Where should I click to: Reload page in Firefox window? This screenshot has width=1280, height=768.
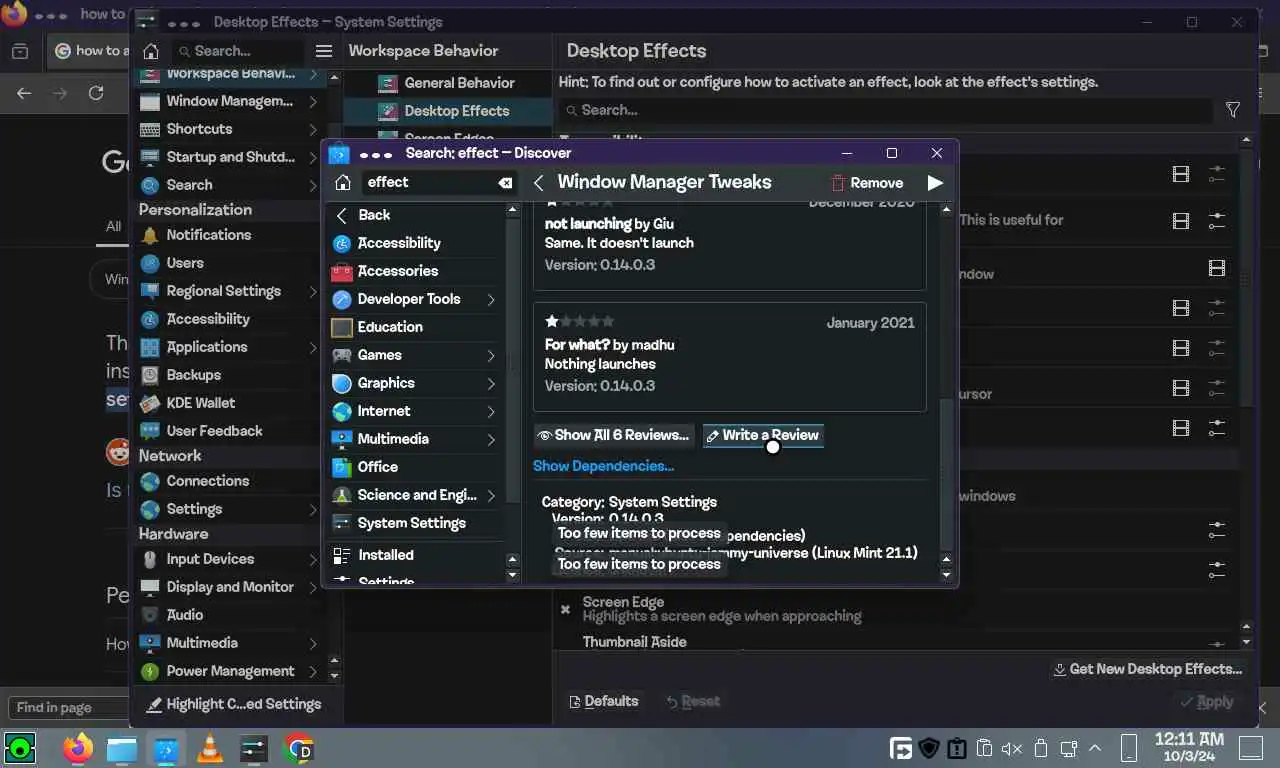96,93
